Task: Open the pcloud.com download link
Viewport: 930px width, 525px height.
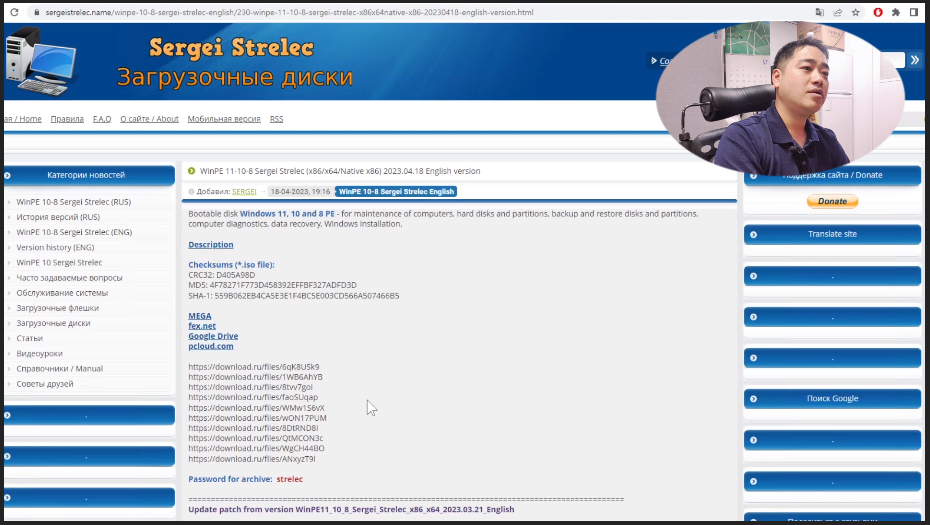Action: coord(211,346)
